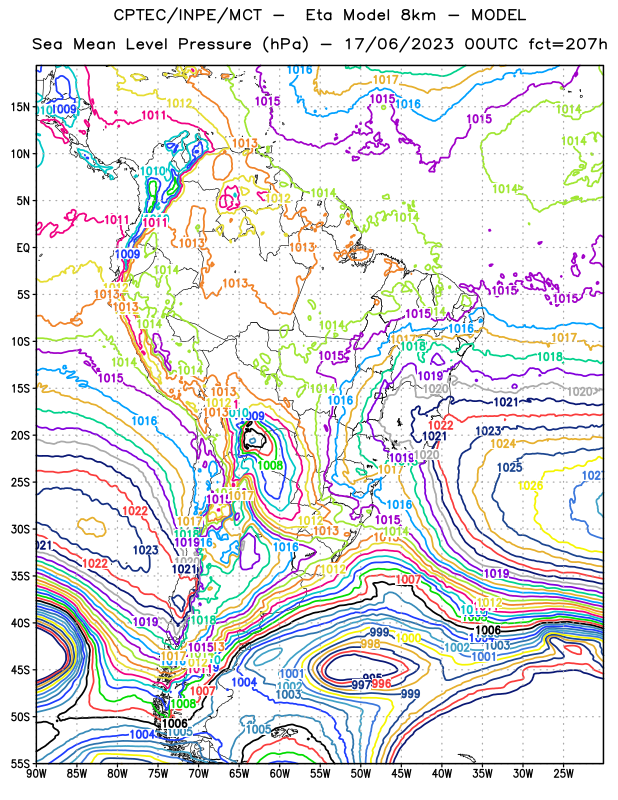Click the '55S' latitude axis label
The image size is (618, 800).
(x=21, y=763)
